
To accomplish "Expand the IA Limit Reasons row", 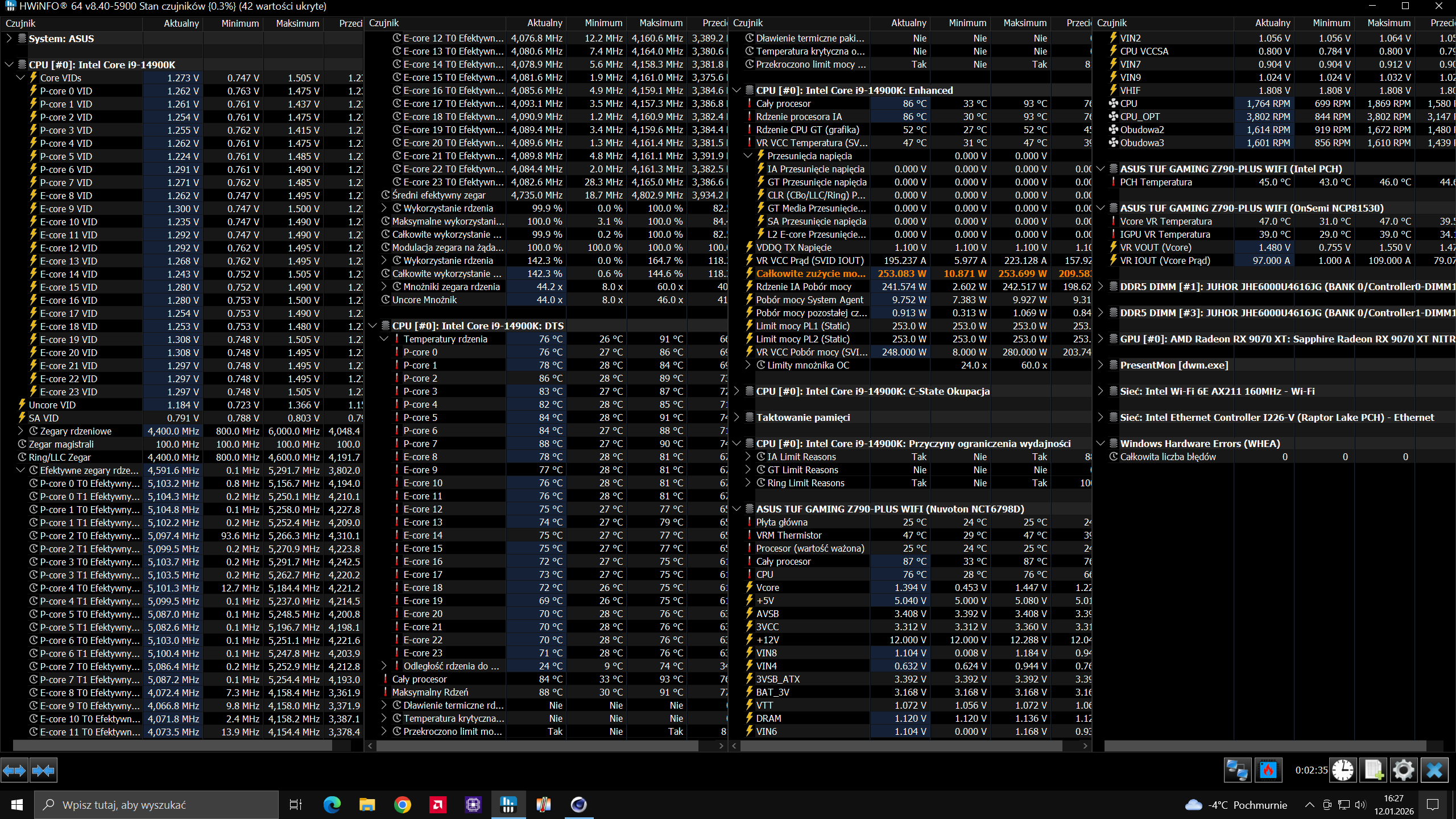I will click(x=748, y=457).
